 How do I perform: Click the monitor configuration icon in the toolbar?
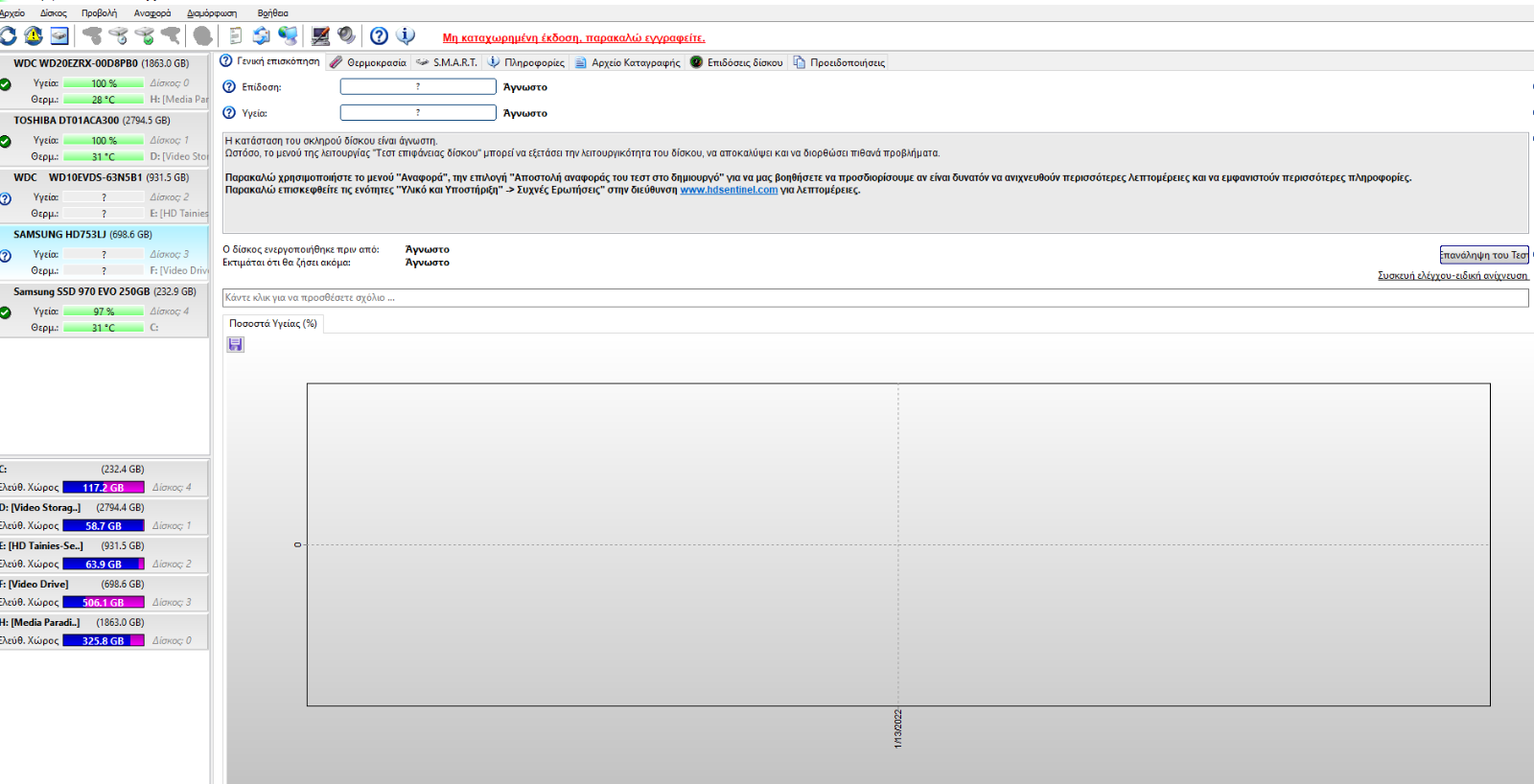click(x=320, y=36)
